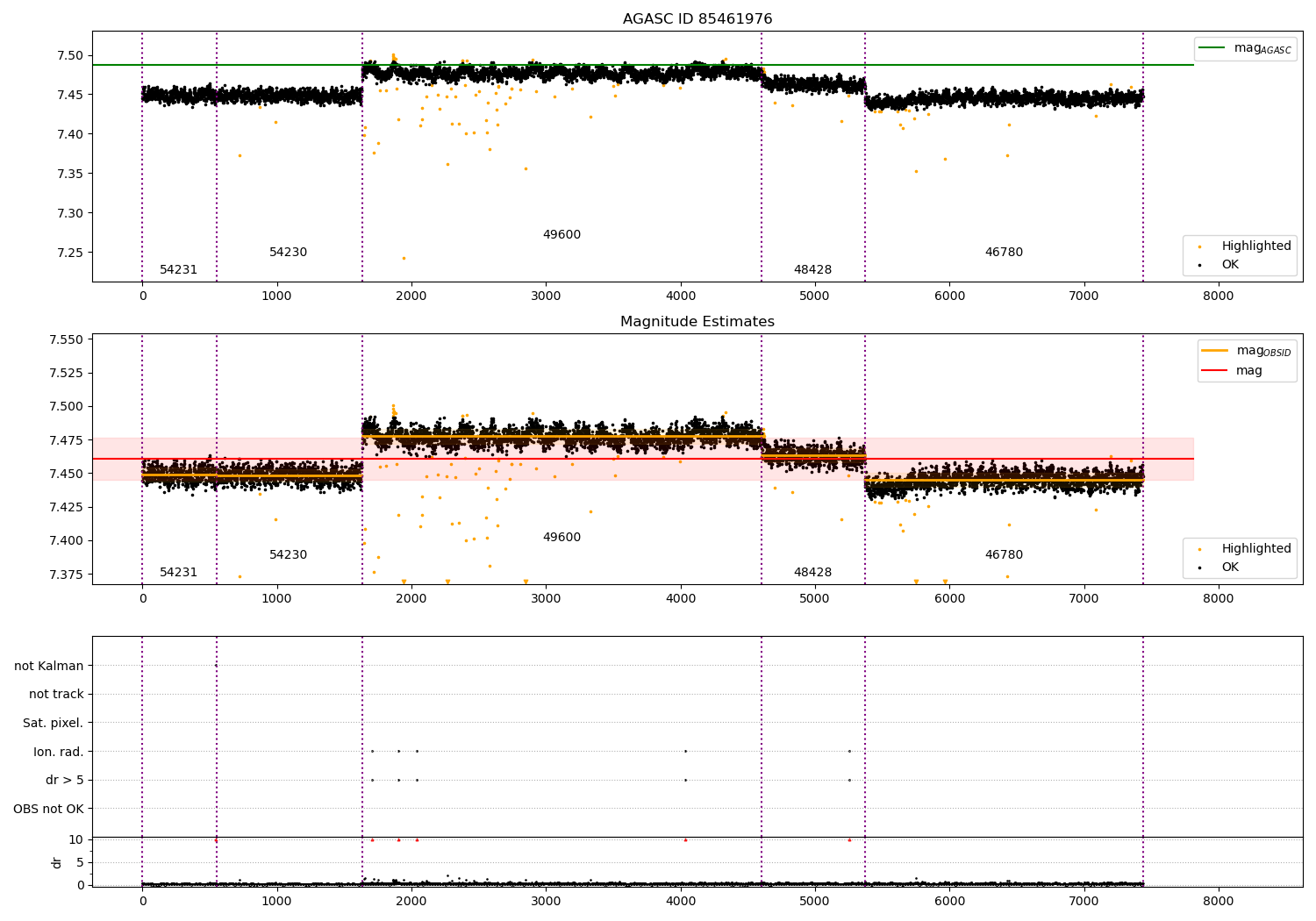Click the 4000 tick on top plot x-axis
Image resolution: width=1316 pixels, height=921 pixels.
(680, 296)
